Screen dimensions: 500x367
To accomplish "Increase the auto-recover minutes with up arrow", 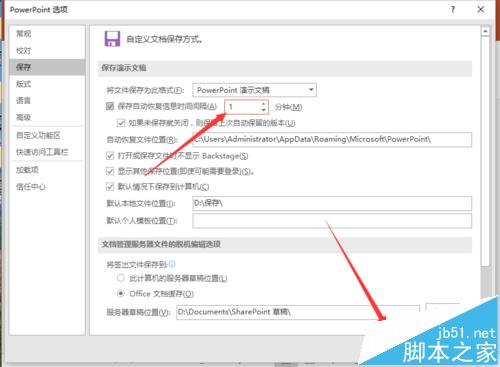I will [x=264, y=104].
